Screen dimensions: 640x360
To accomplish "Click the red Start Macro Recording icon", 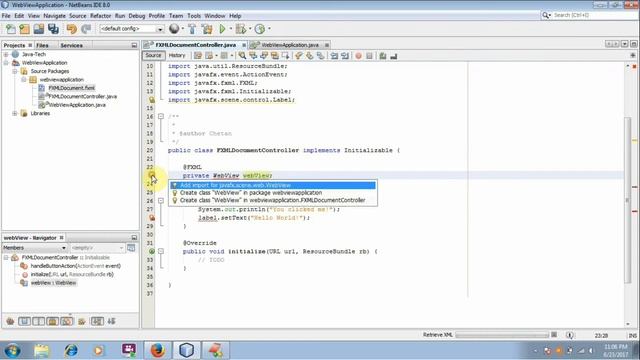I will pyautogui.click(x=358, y=56).
